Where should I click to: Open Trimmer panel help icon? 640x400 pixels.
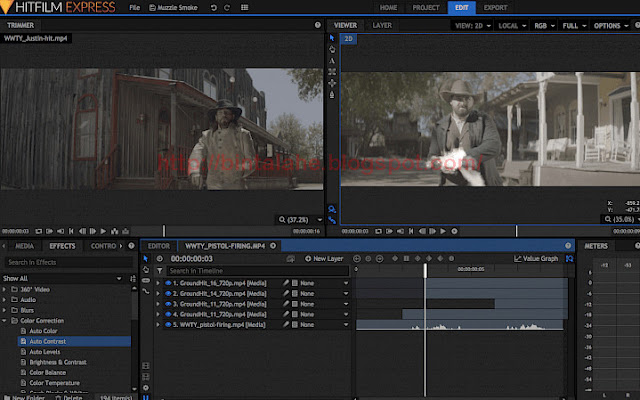(318, 25)
